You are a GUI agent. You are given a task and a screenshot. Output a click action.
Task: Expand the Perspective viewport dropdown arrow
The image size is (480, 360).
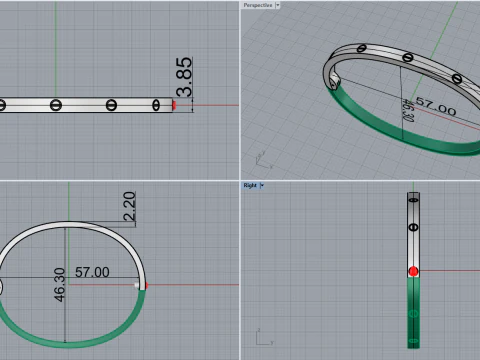click(278, 5)
